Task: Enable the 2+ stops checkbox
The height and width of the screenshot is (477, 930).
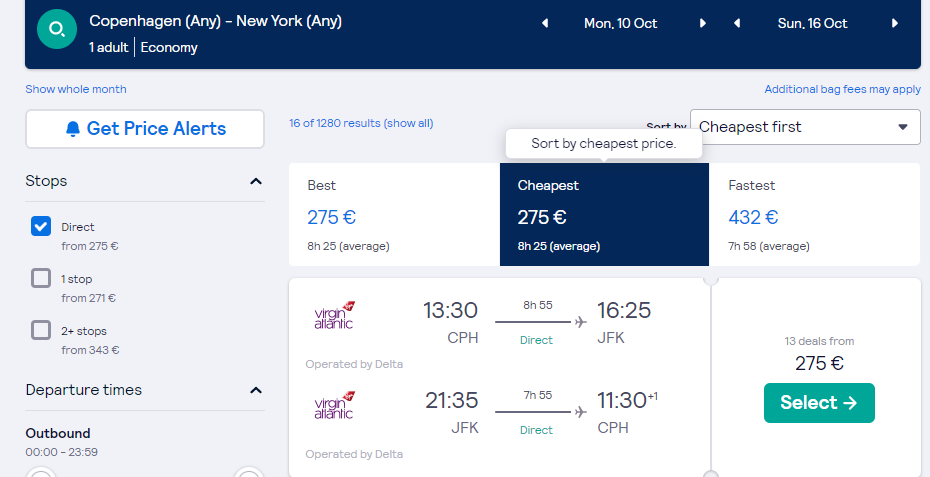Action: coord(41,330)
